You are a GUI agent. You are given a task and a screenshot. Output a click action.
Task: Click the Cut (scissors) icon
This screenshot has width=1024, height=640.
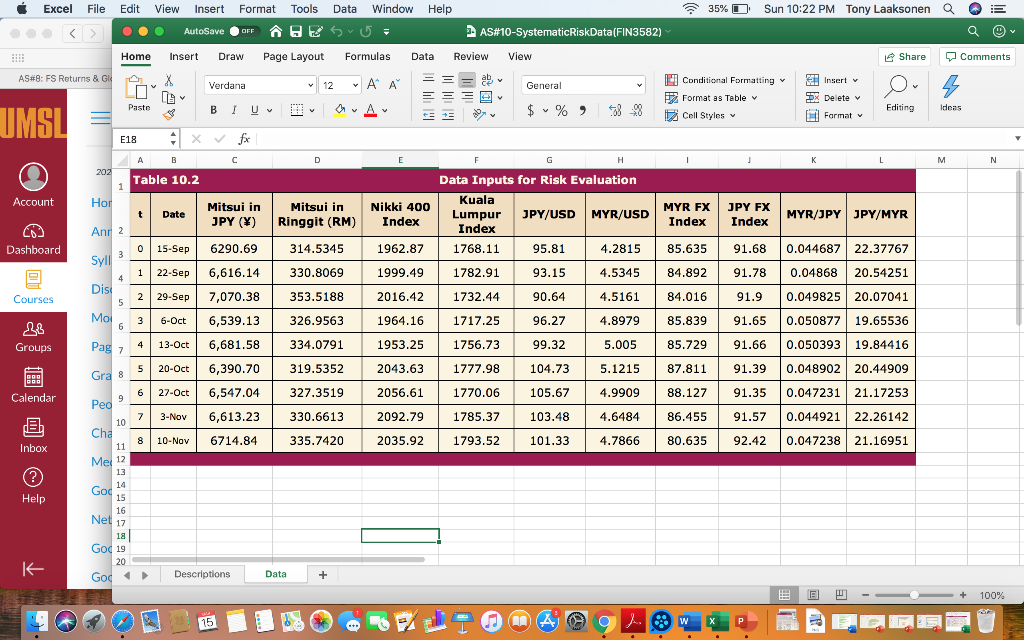[168, 81]
